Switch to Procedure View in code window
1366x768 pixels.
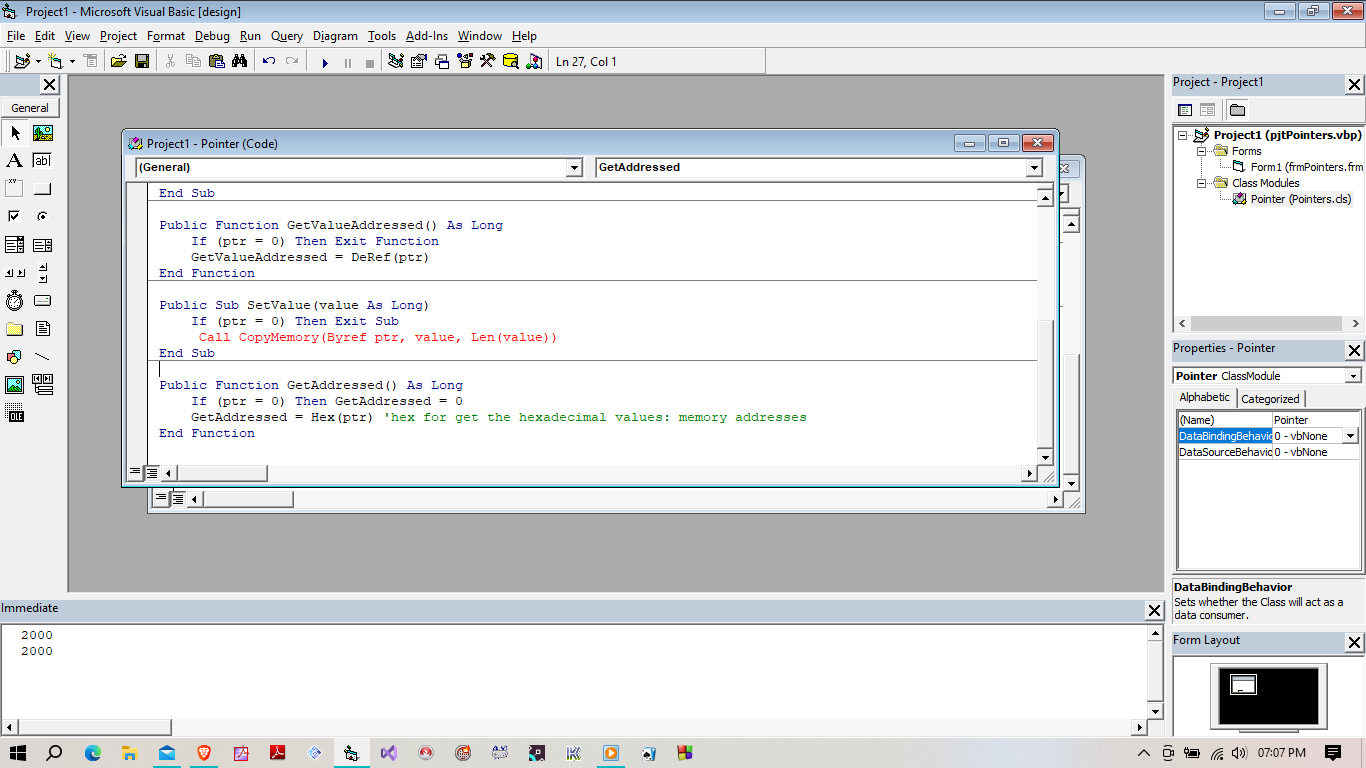click(135, 472)
